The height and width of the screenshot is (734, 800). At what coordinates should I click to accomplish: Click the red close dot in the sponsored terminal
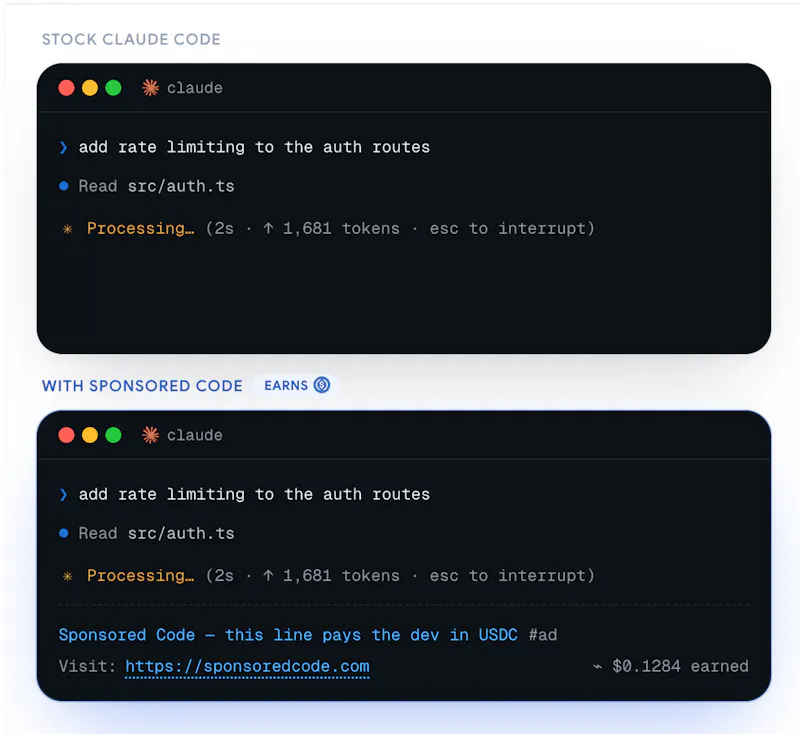tap(66, 435)
